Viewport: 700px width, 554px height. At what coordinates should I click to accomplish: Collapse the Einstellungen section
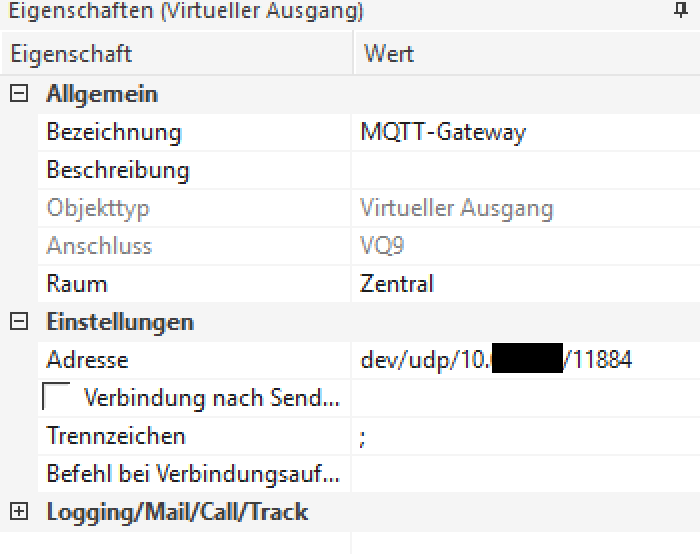(x=18, y=322)
